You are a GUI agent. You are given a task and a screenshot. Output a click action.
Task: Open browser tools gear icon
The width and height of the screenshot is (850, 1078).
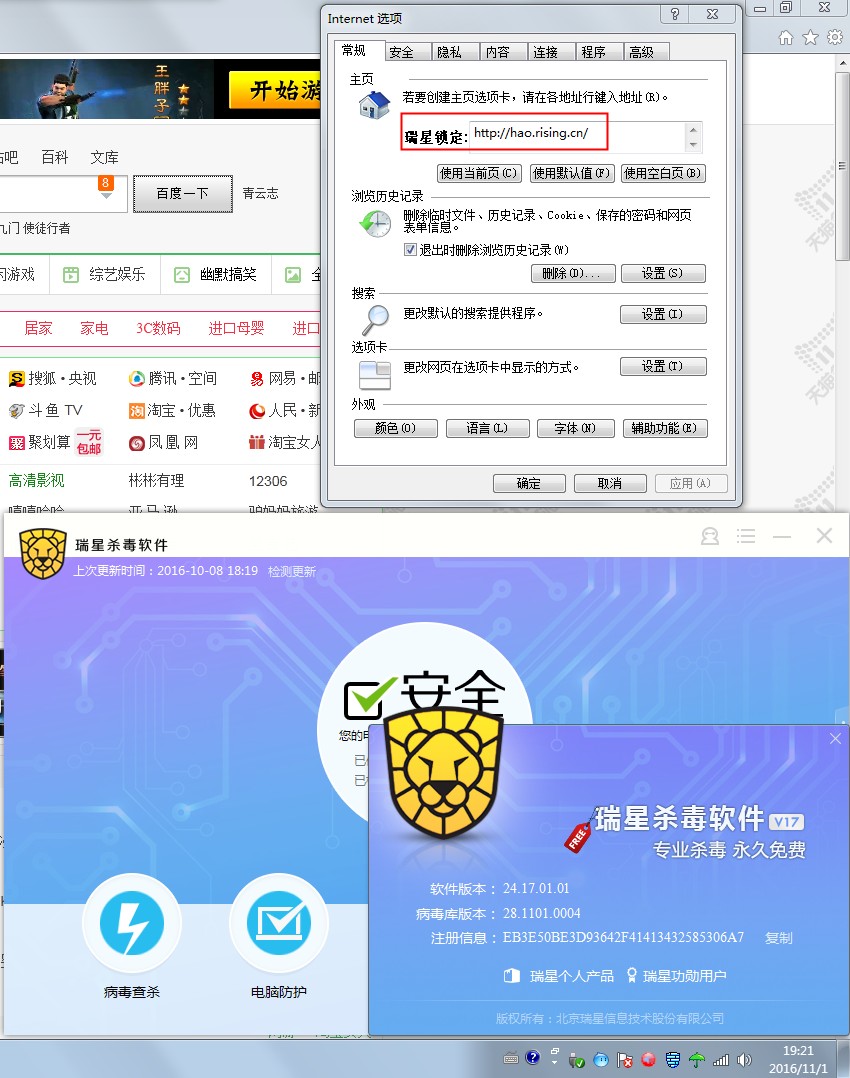(835, 37)
